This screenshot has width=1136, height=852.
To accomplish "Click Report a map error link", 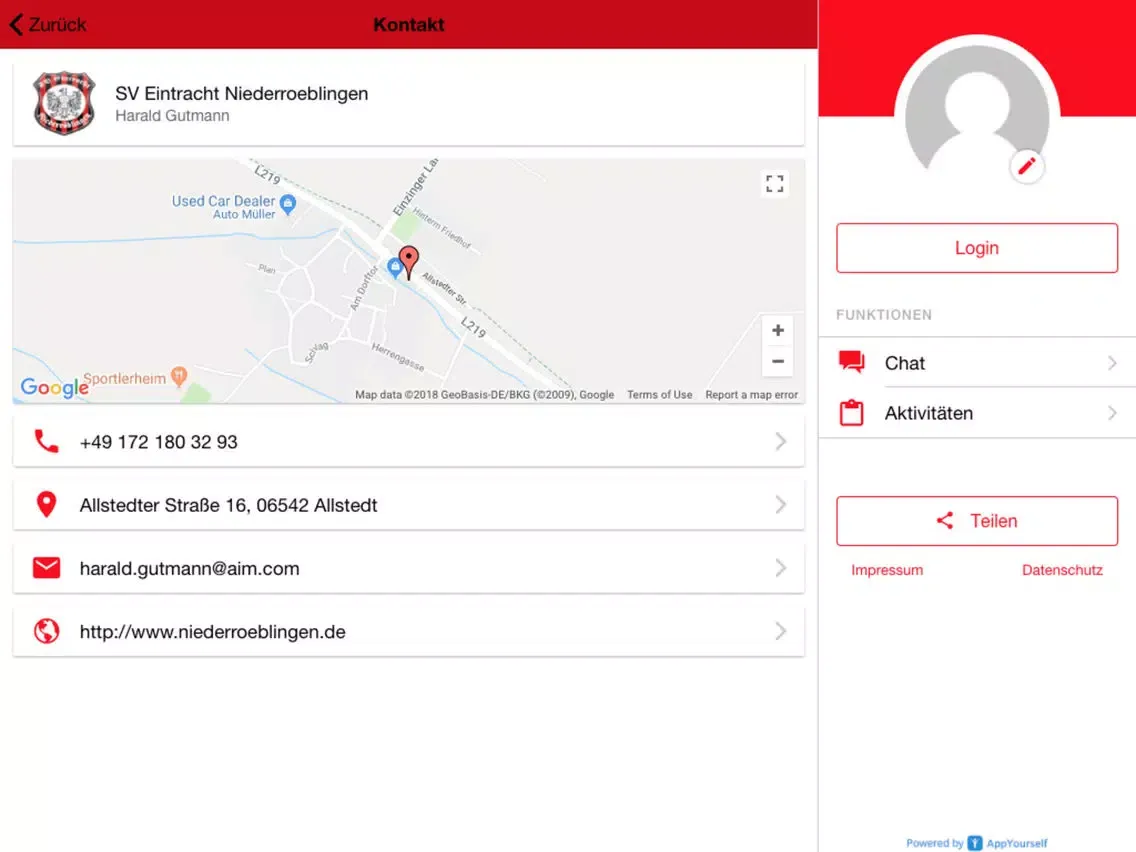I will pos(751,395).
